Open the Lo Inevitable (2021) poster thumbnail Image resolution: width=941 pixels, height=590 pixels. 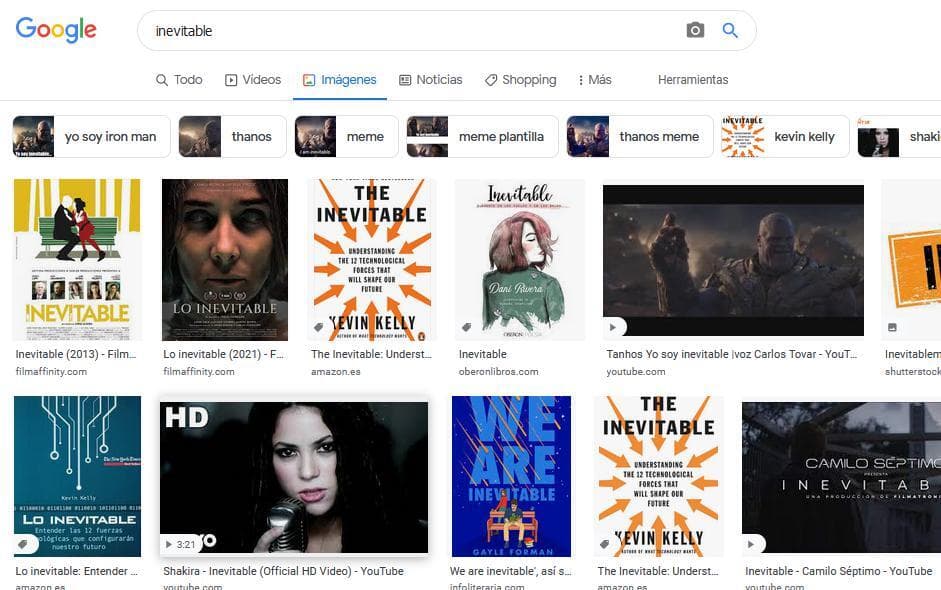[225, 260]
